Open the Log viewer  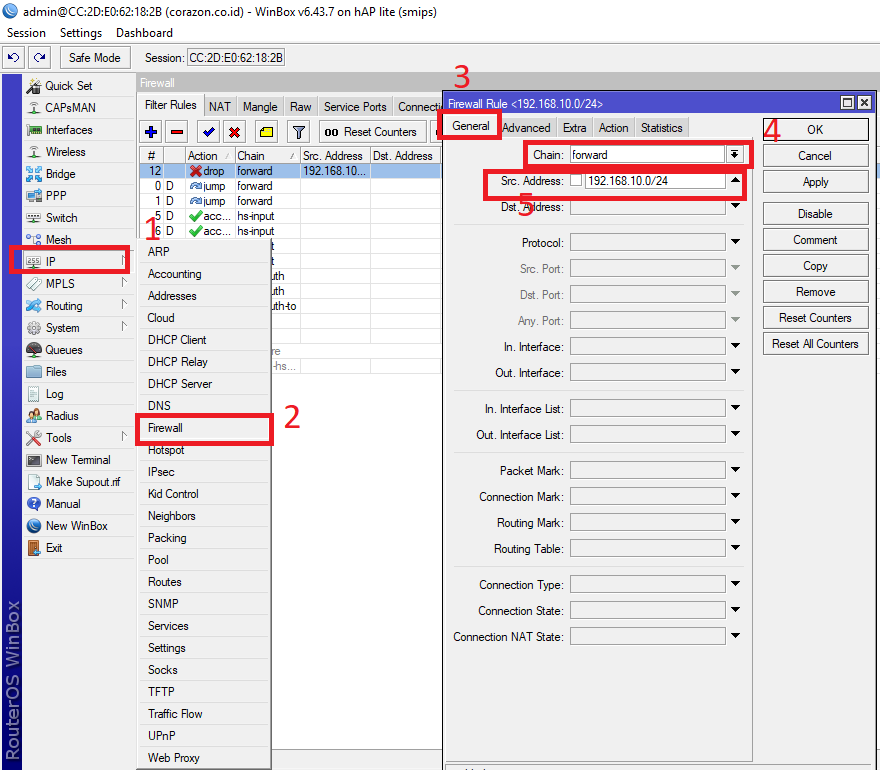[54, 394]
